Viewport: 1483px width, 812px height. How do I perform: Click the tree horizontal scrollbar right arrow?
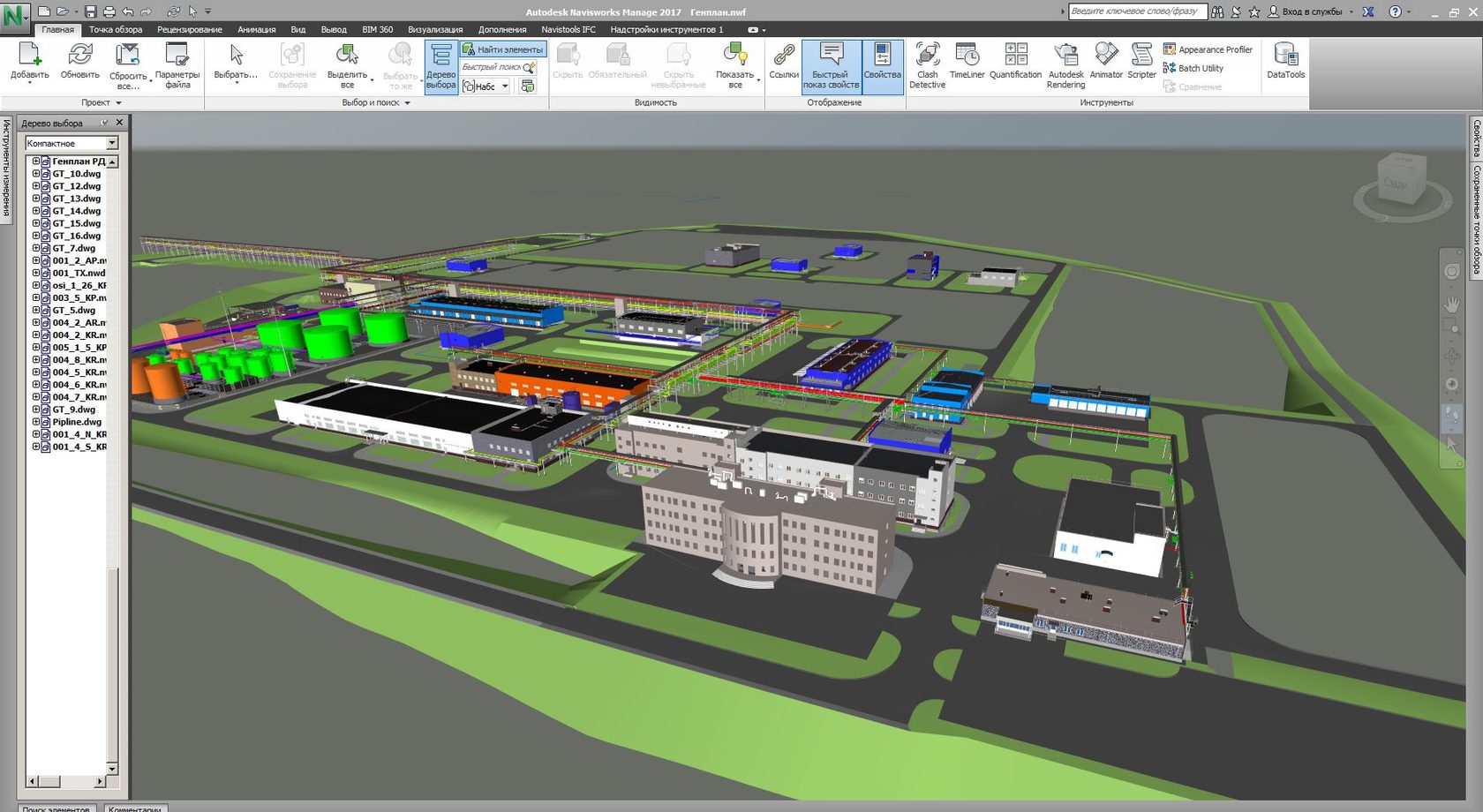tap(100, 782)
